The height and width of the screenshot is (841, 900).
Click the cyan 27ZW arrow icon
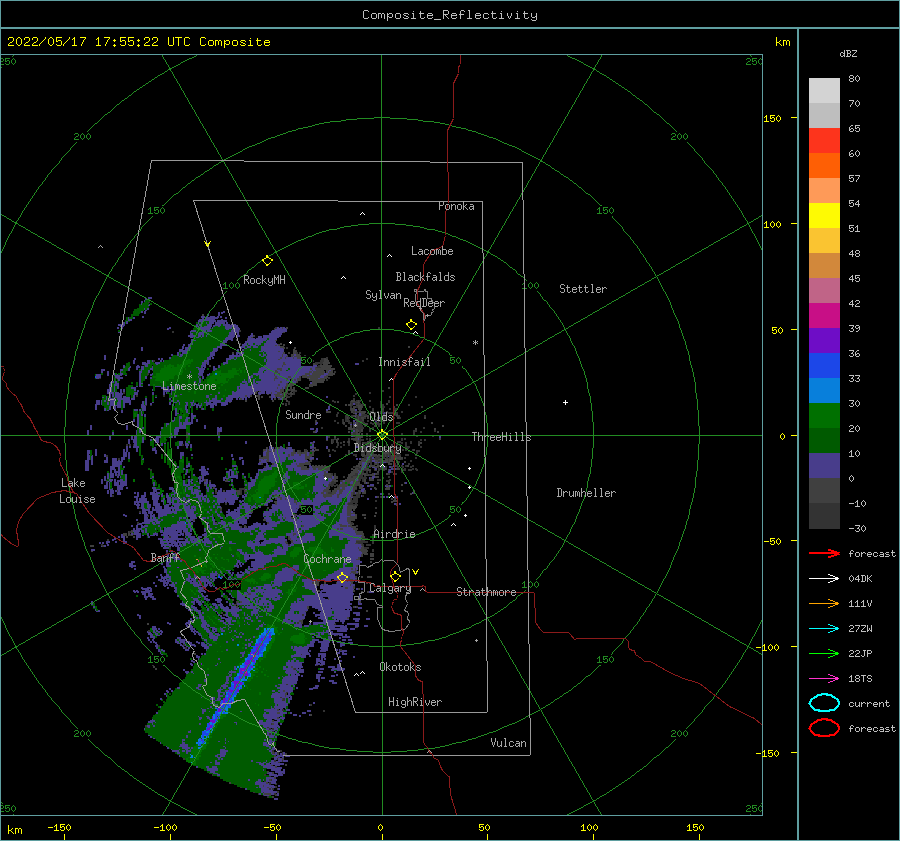(824, 629)
